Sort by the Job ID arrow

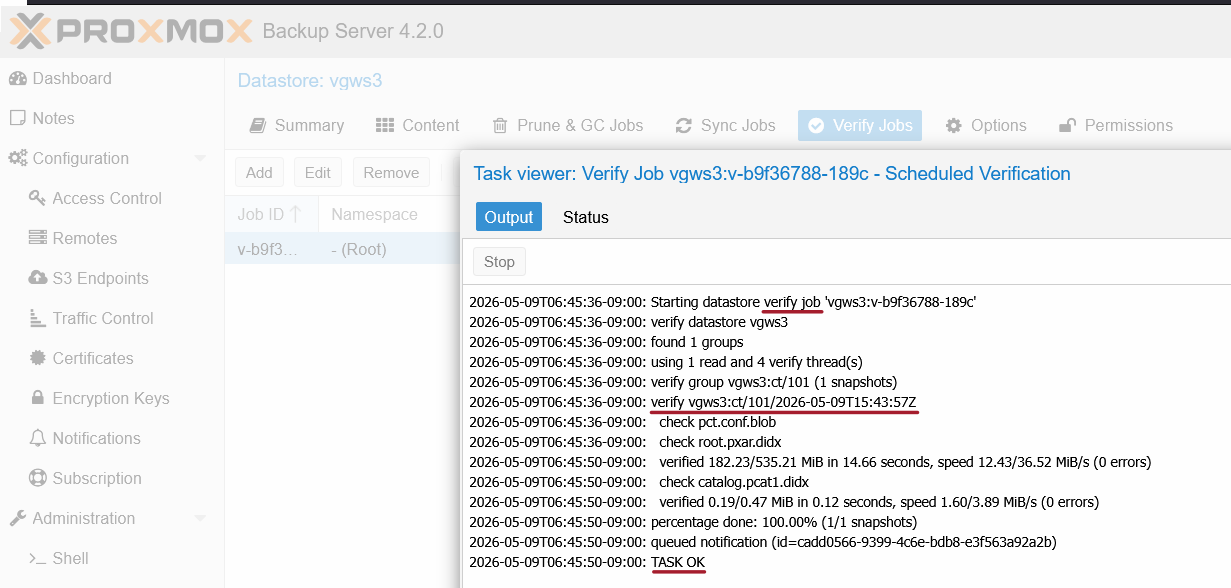pos(296,214)
